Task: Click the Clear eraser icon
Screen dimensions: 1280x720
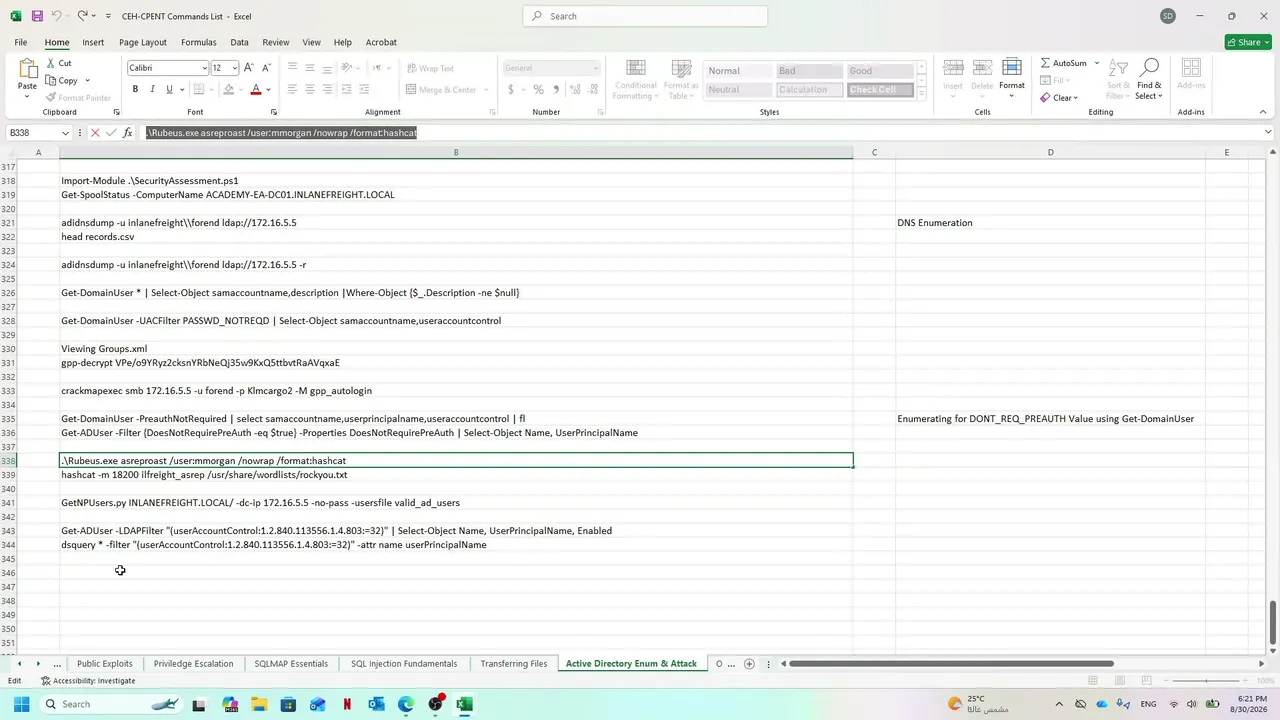Action: point(1046,98)
